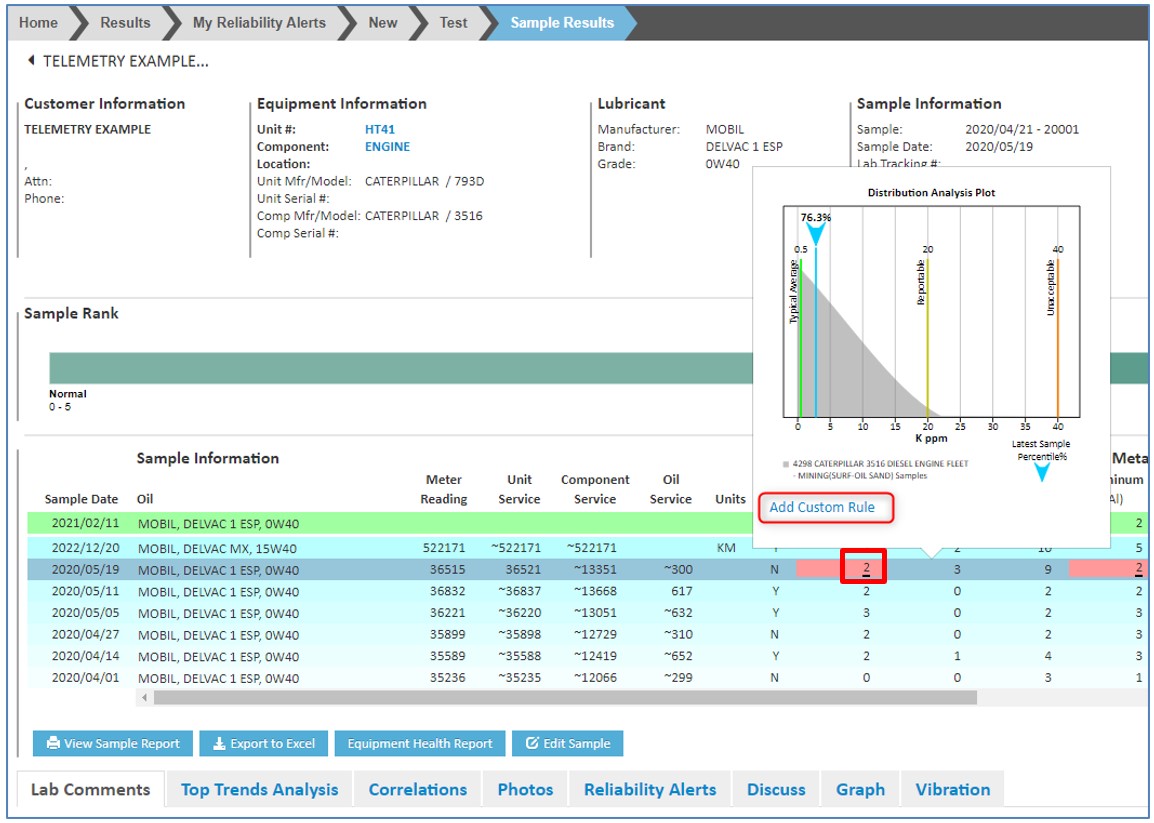Screen dimensions: 1154x823
Task: Open the ENGINE component link
Action: [x=387, y=147]
